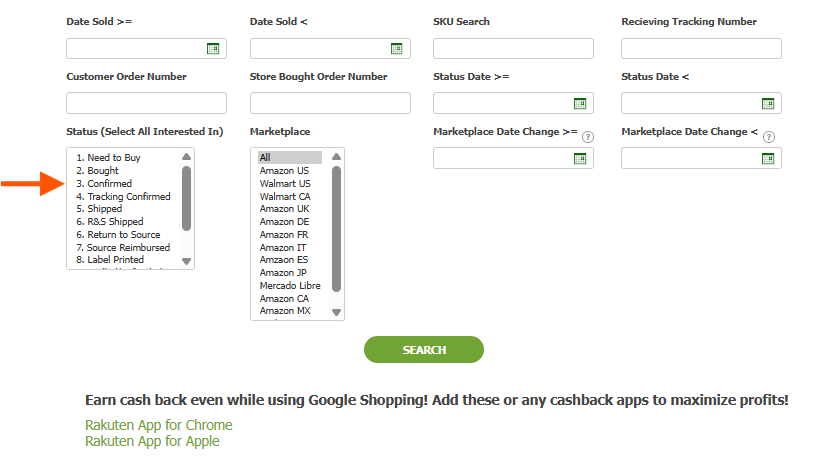The image size is (823, 468).
Task: Open Rakuten App for Chrome link
Action: coord(159,425)
